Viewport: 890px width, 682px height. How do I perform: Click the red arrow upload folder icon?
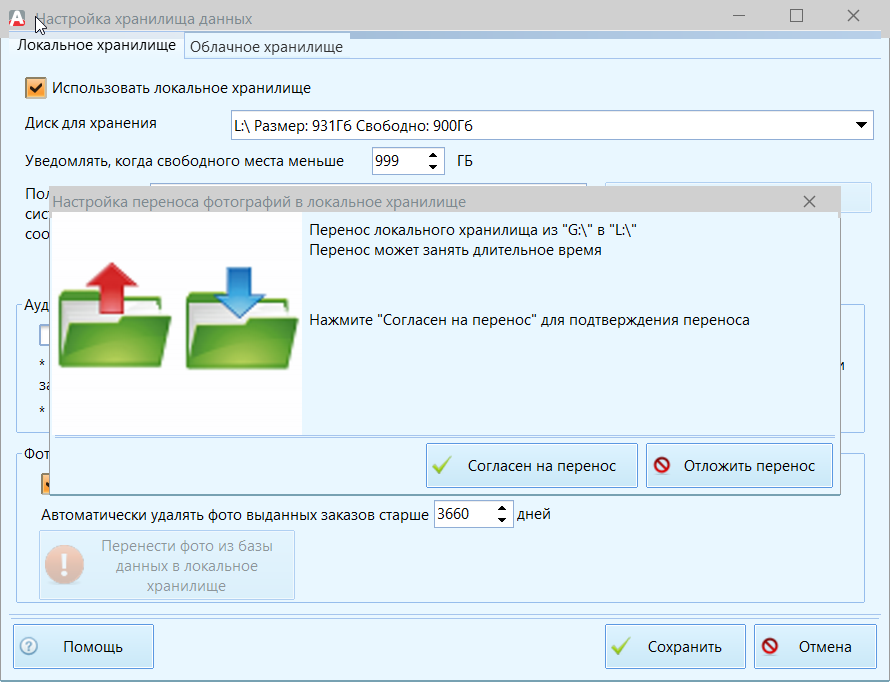(x=115, y=315)
